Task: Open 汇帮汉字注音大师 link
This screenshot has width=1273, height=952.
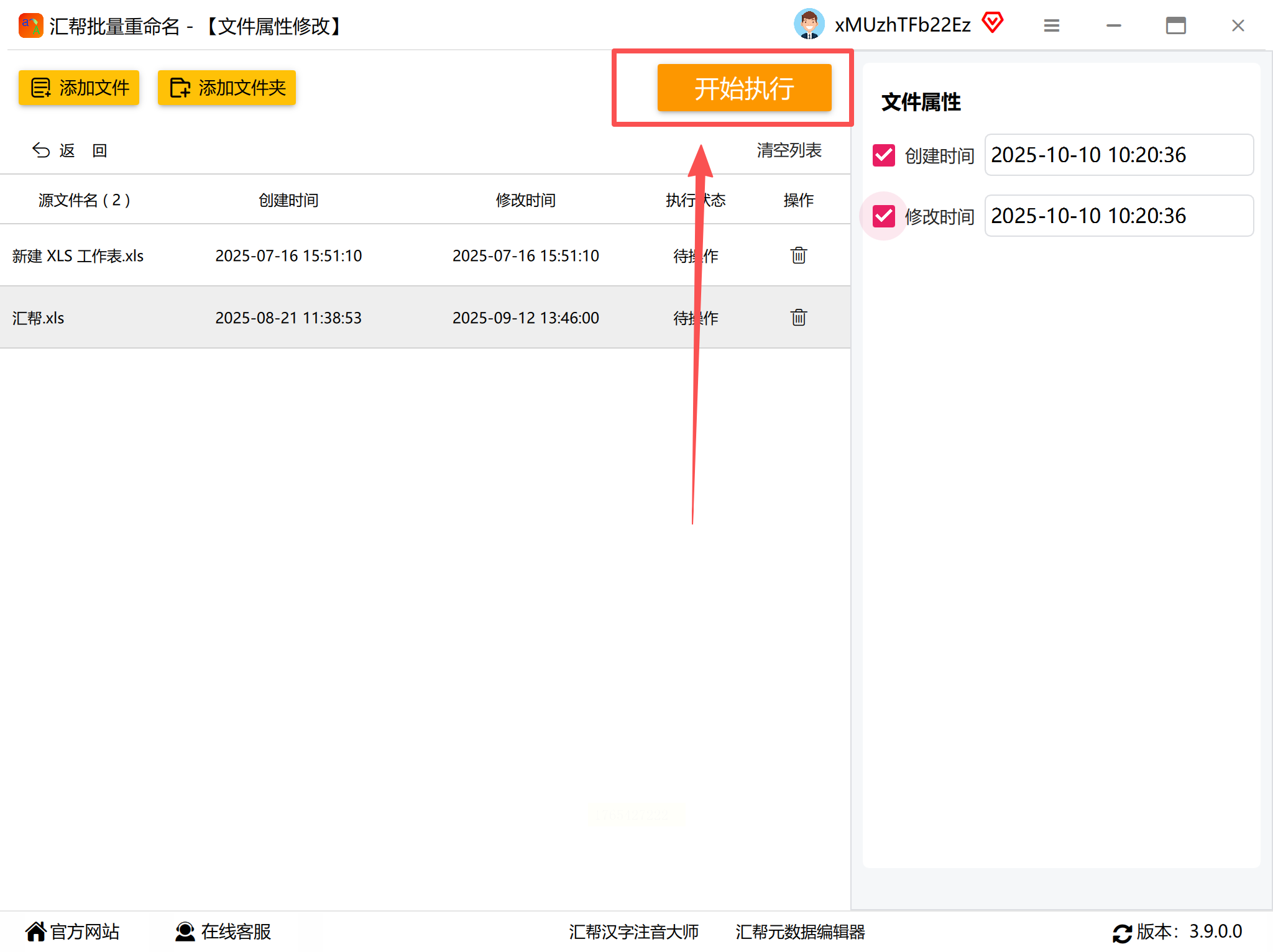Action: pyautogui.click(x=633, y=931)
